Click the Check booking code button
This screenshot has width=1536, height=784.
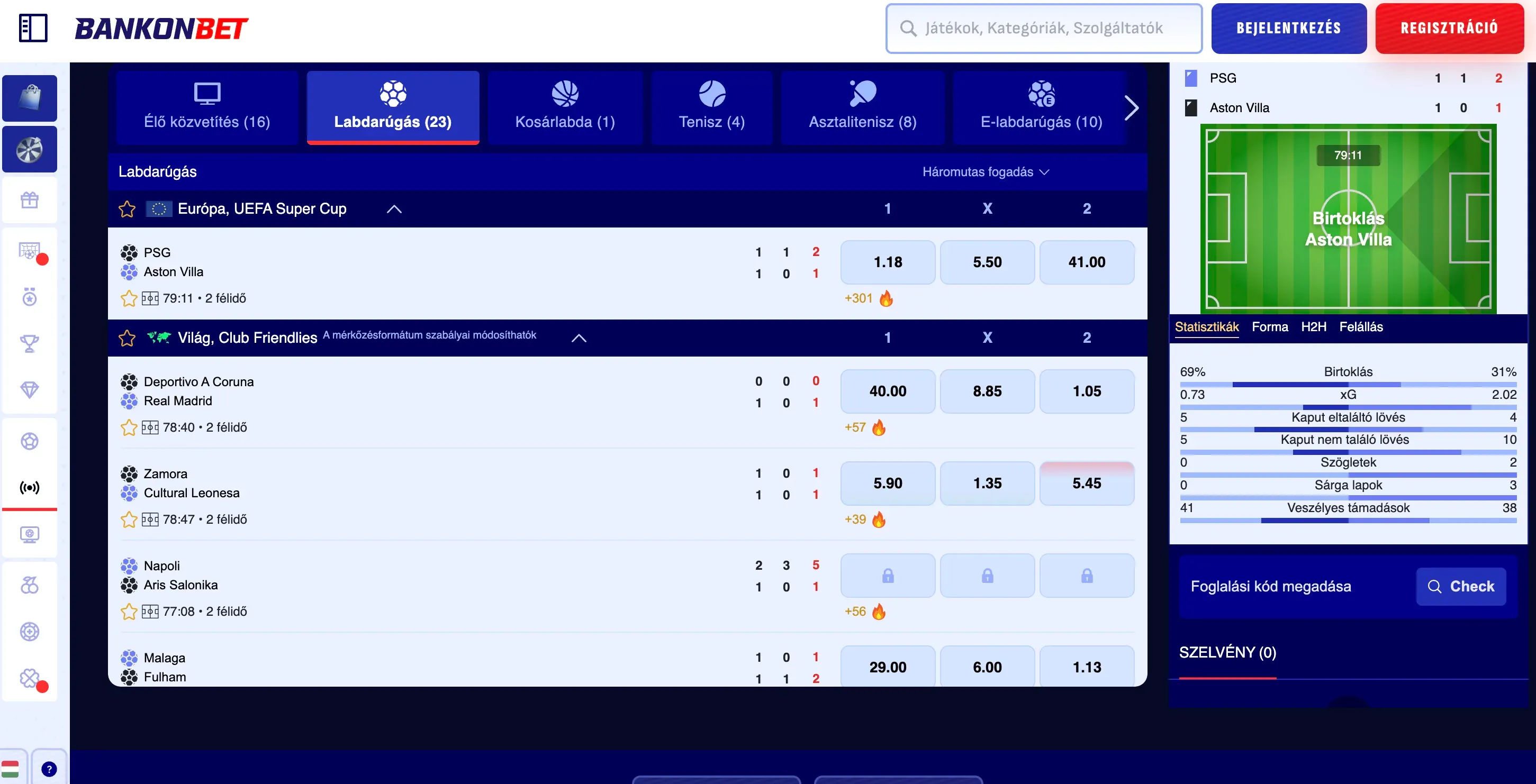(1460, 587)
